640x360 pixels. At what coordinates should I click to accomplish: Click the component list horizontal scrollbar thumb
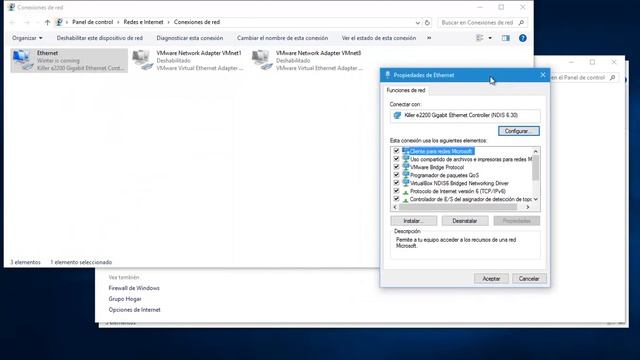pos(458,207)
